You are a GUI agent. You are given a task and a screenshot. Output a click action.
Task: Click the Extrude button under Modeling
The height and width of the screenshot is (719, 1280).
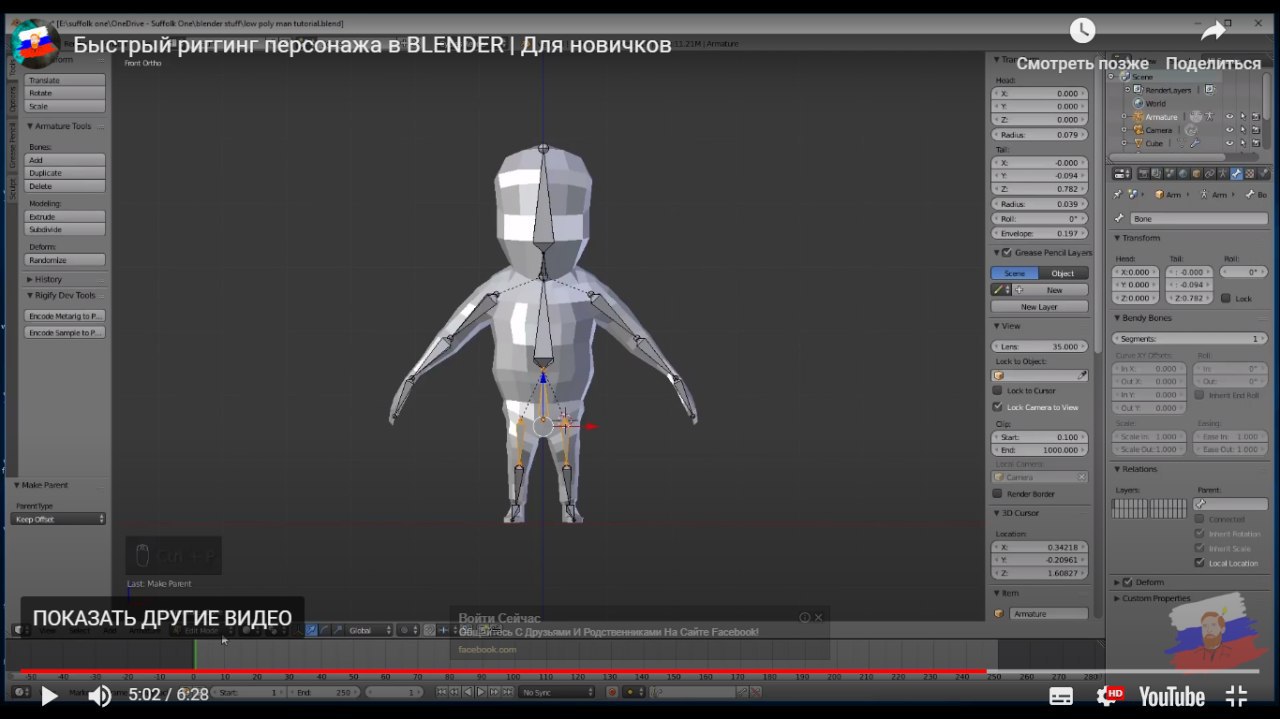pos(65,217)
